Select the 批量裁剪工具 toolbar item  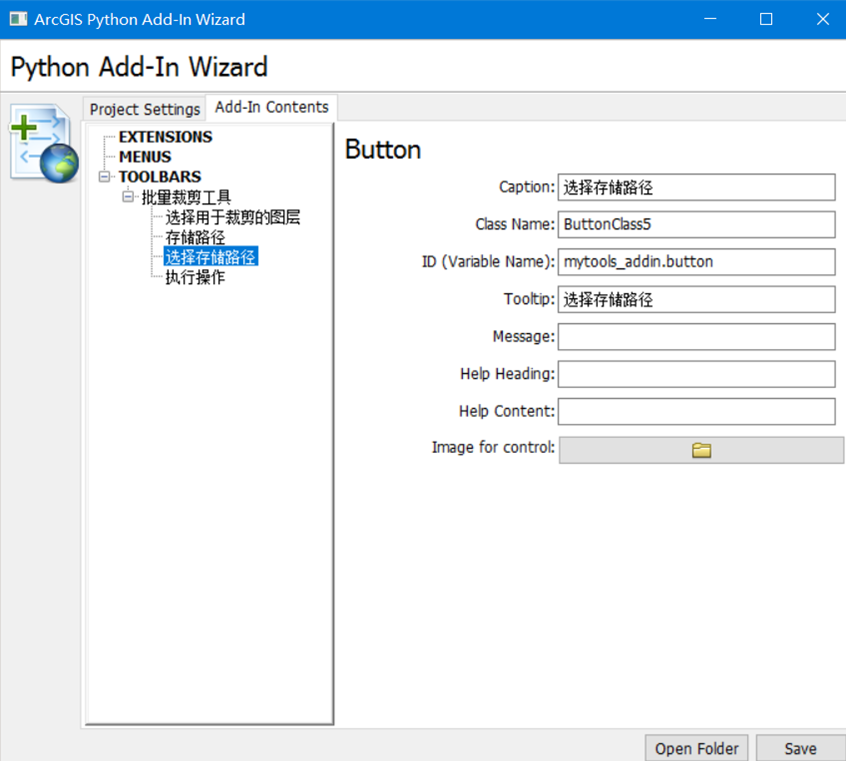186,197
